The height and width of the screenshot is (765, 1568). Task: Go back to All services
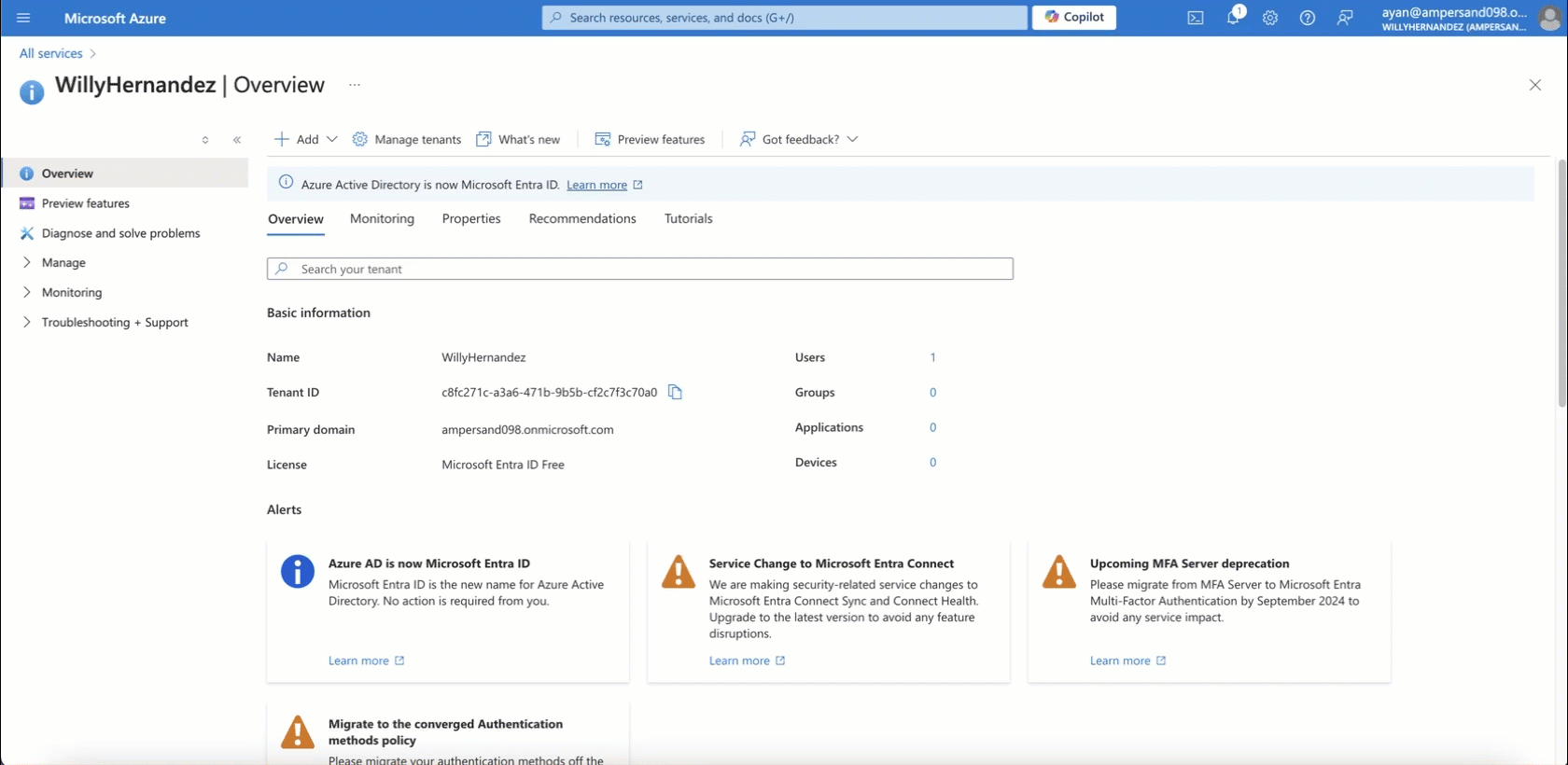[x=51, y=53]
